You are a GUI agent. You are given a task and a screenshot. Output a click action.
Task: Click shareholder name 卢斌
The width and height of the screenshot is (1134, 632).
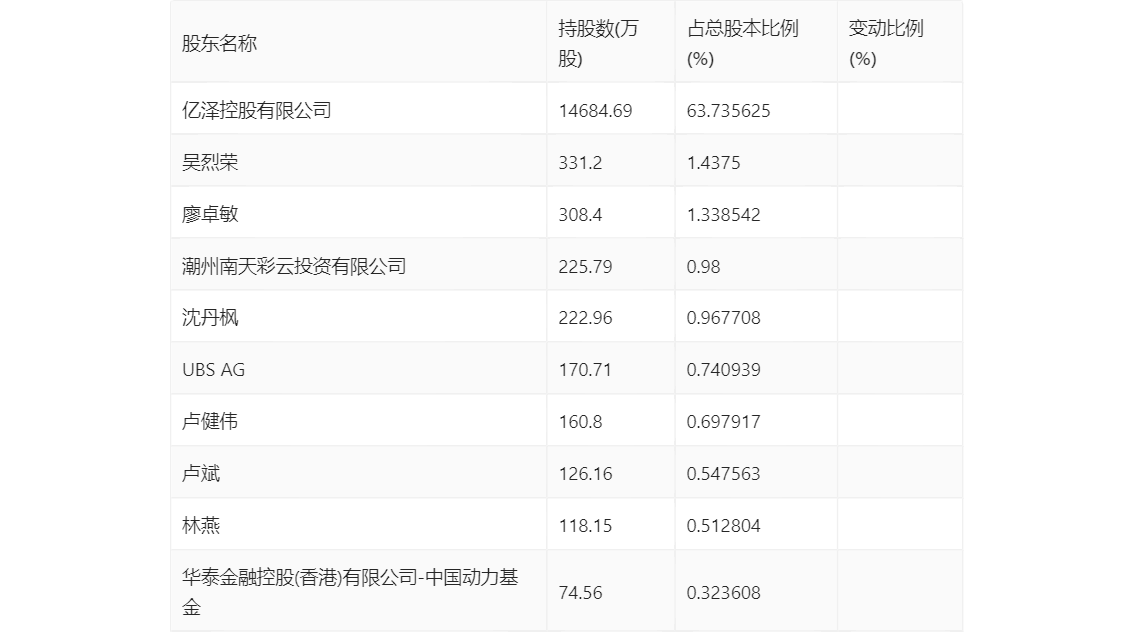pos(200,474)
